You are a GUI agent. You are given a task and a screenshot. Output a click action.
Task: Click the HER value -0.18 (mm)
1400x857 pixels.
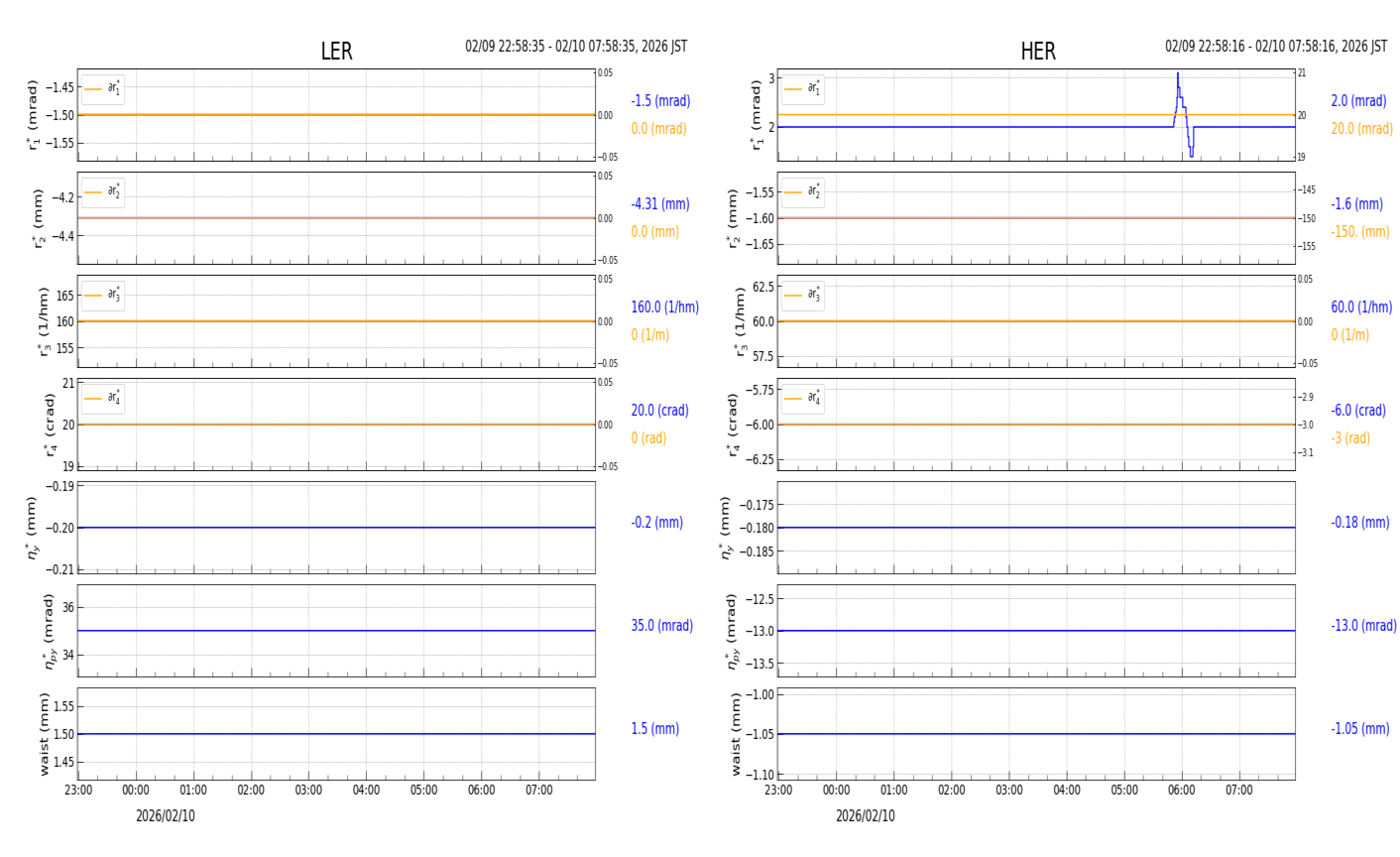[1360, 523]
